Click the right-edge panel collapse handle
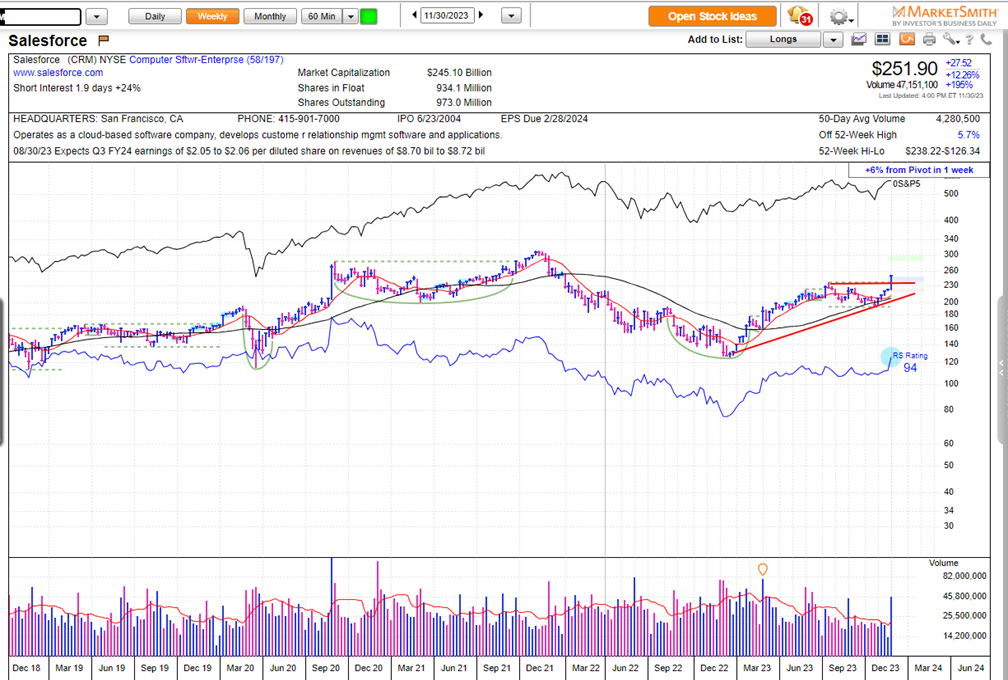The image size is (1008, 680). 1002,368
